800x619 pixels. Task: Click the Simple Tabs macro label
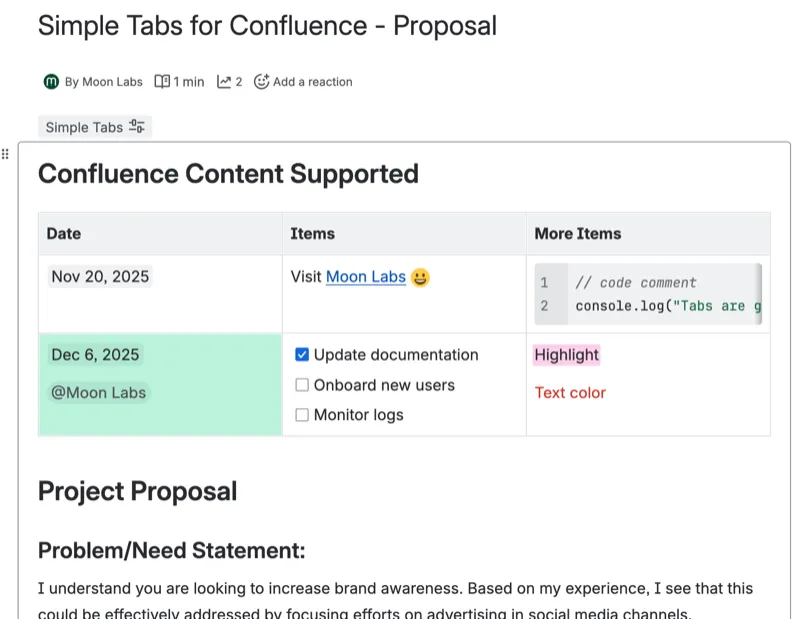click(84, 127)
